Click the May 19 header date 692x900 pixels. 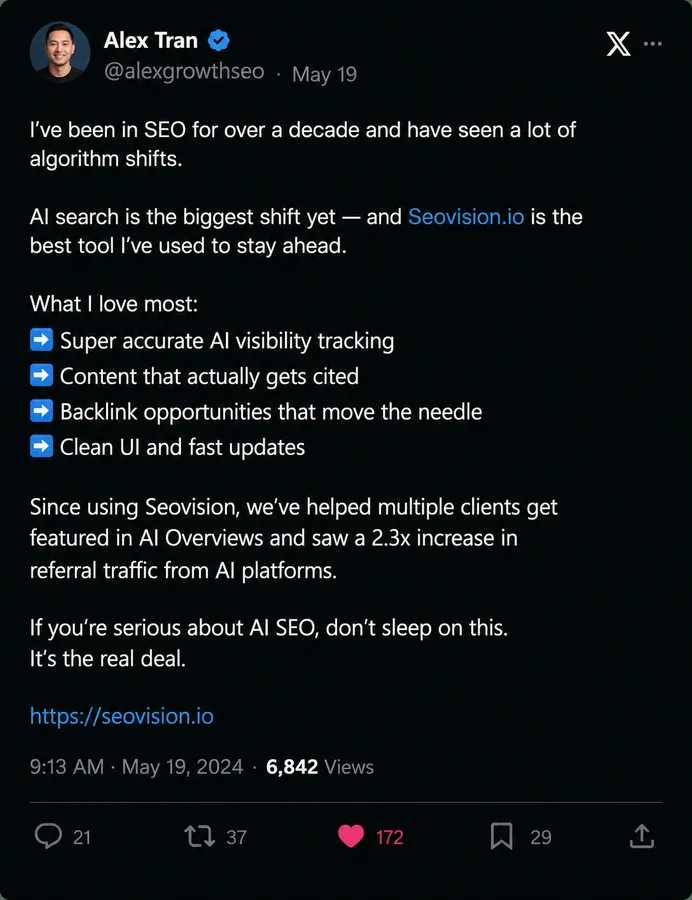click(324, 74)
